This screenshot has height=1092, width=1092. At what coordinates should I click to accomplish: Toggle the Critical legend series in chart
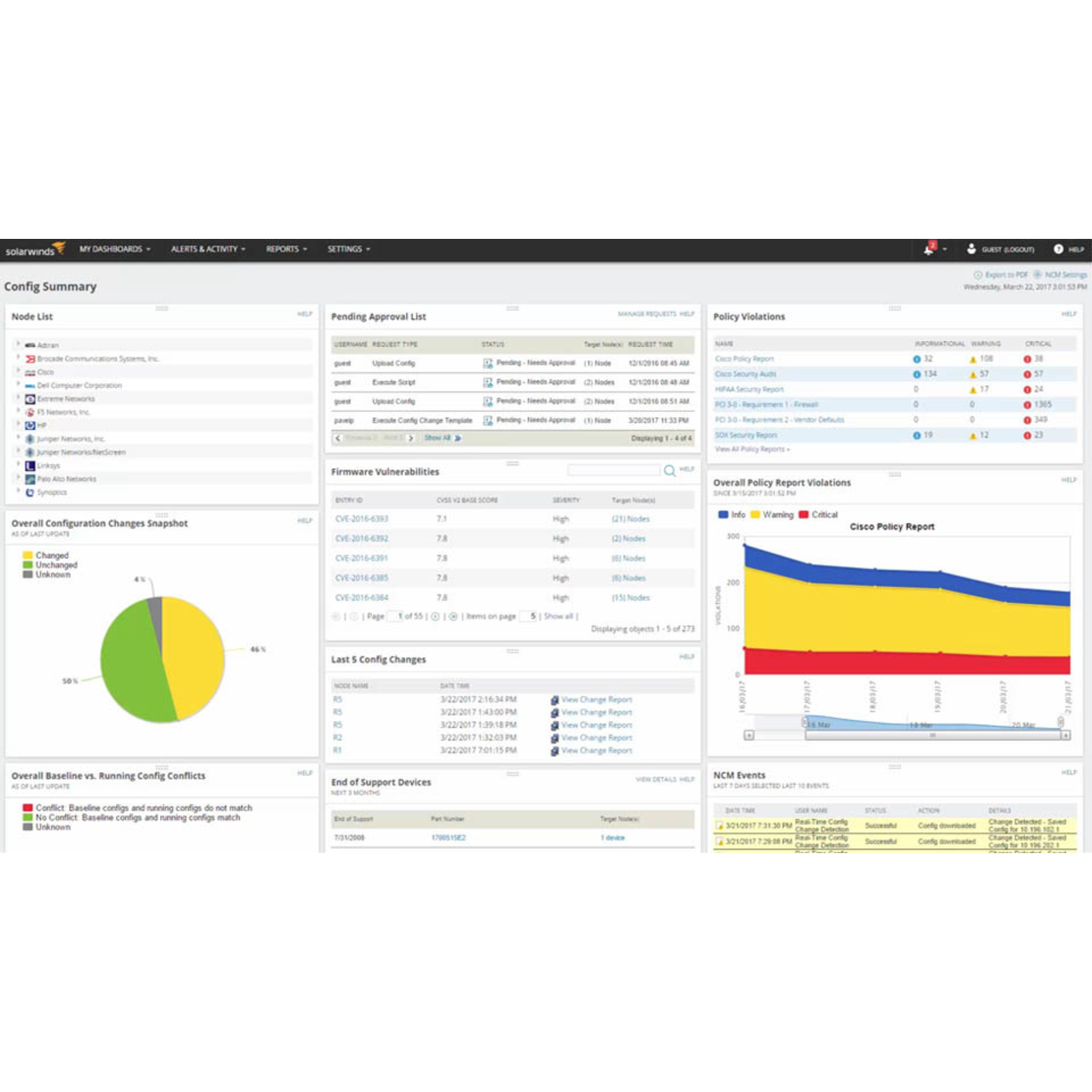(818, 514)
